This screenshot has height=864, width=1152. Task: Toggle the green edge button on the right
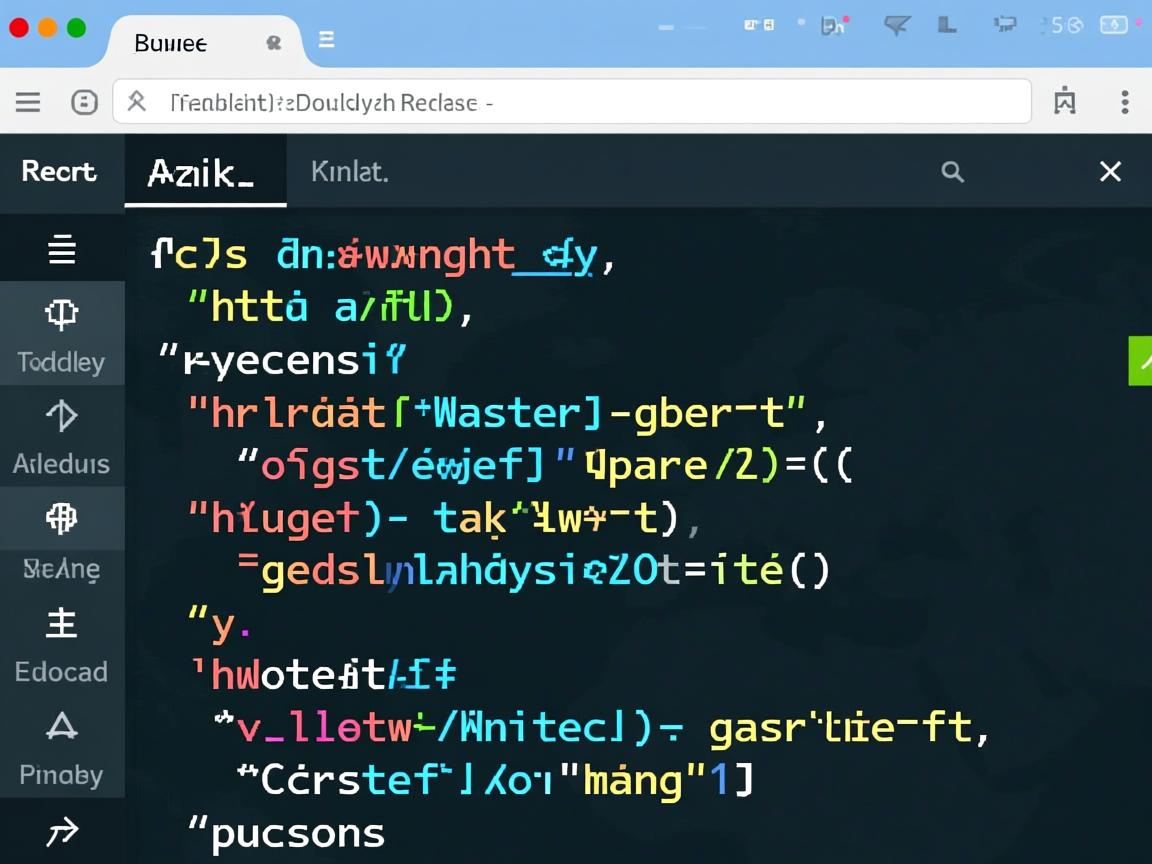(1140, 361)
